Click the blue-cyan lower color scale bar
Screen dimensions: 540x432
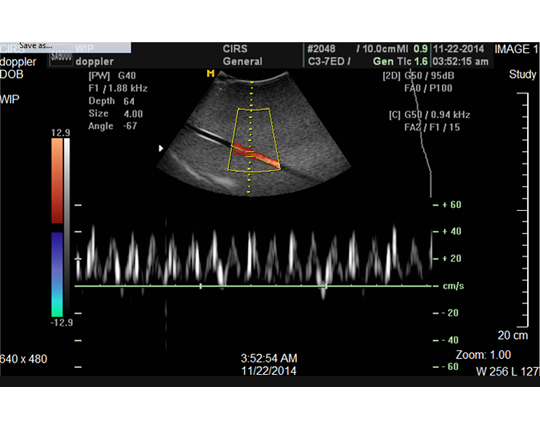coord(57,274)
